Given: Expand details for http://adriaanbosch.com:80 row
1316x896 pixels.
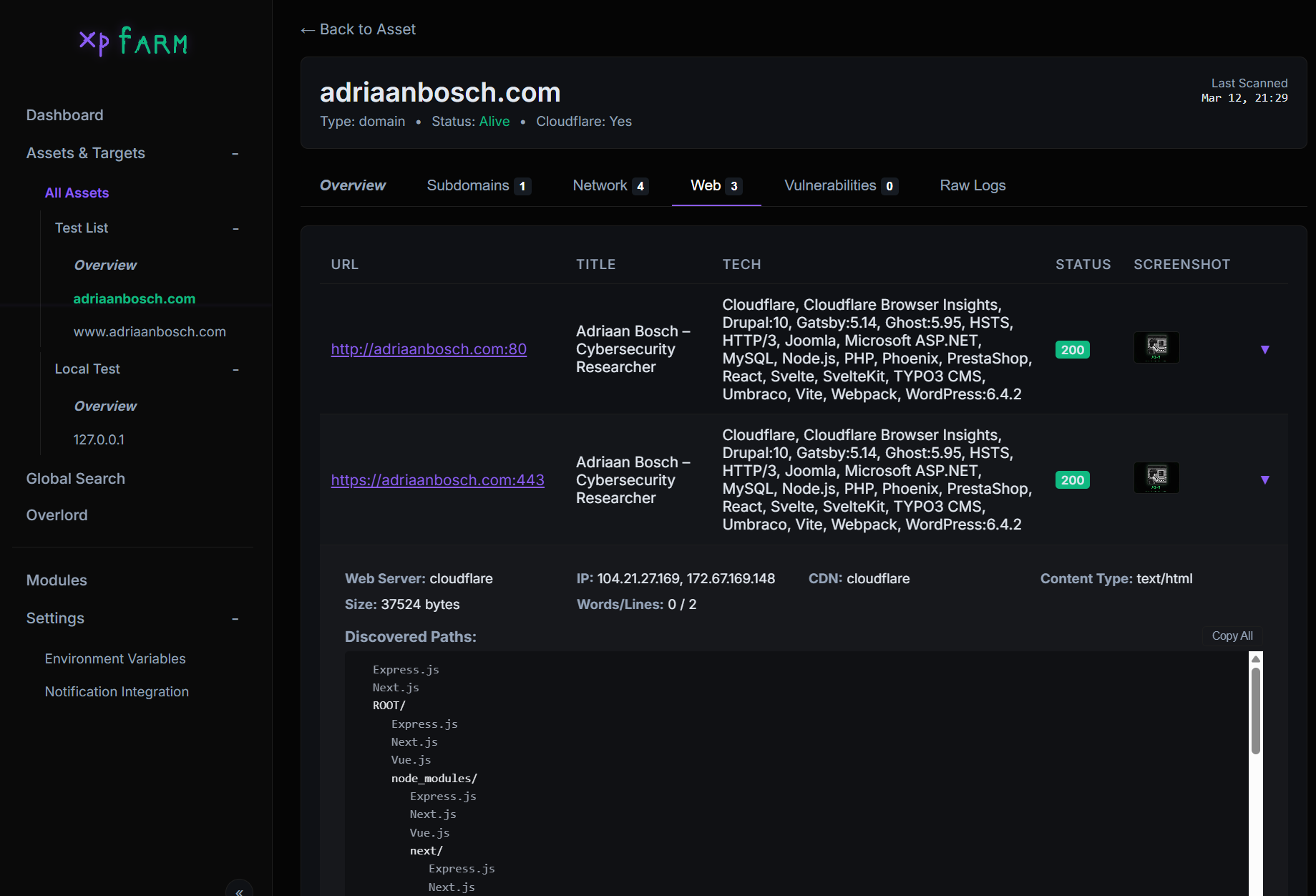Looking at the screenshot, I should 1264,349.
